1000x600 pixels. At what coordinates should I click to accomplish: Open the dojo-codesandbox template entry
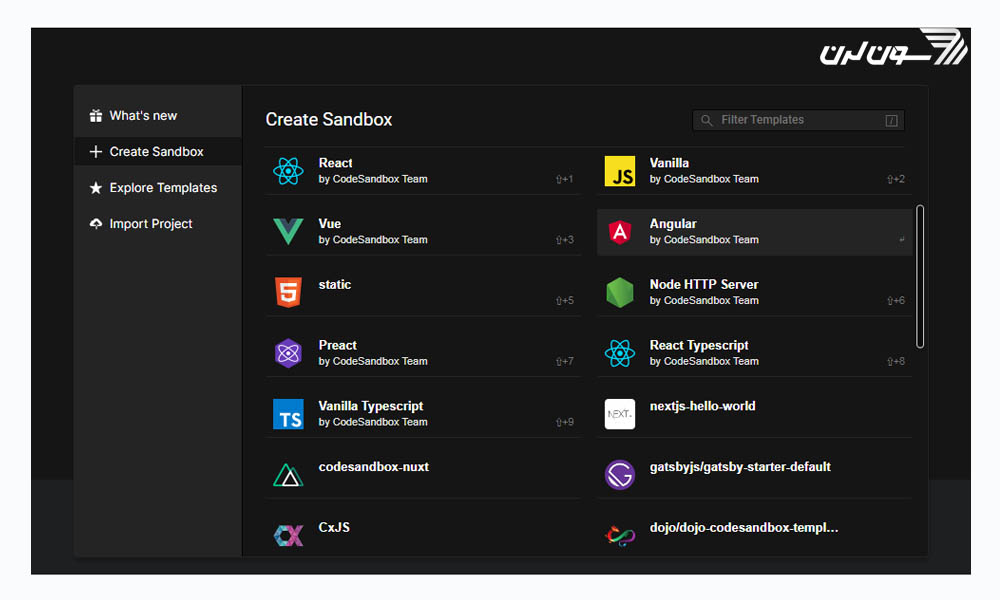743,528
